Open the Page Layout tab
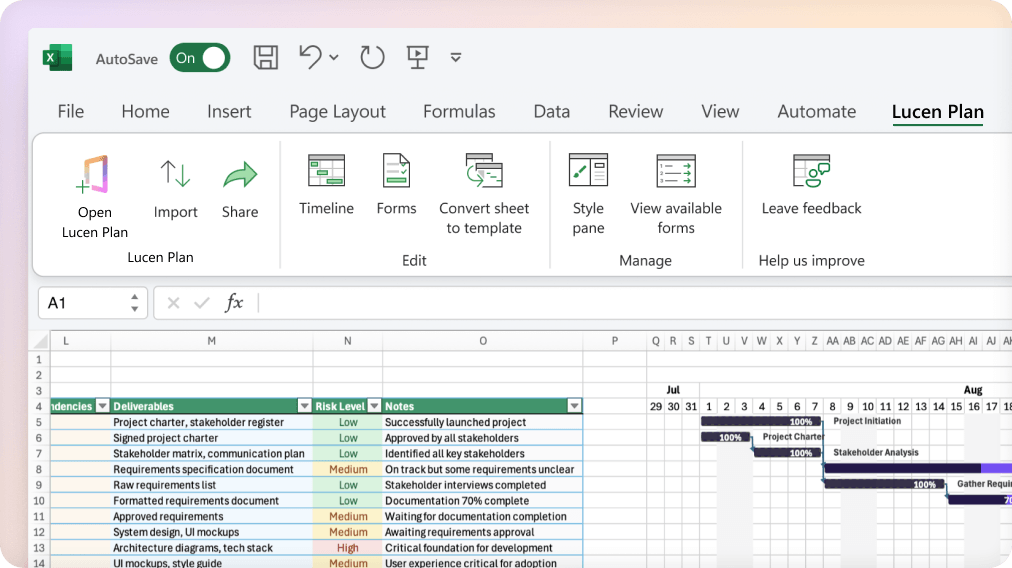Screen dimensions: 1012x568 [x=337, y=112]
